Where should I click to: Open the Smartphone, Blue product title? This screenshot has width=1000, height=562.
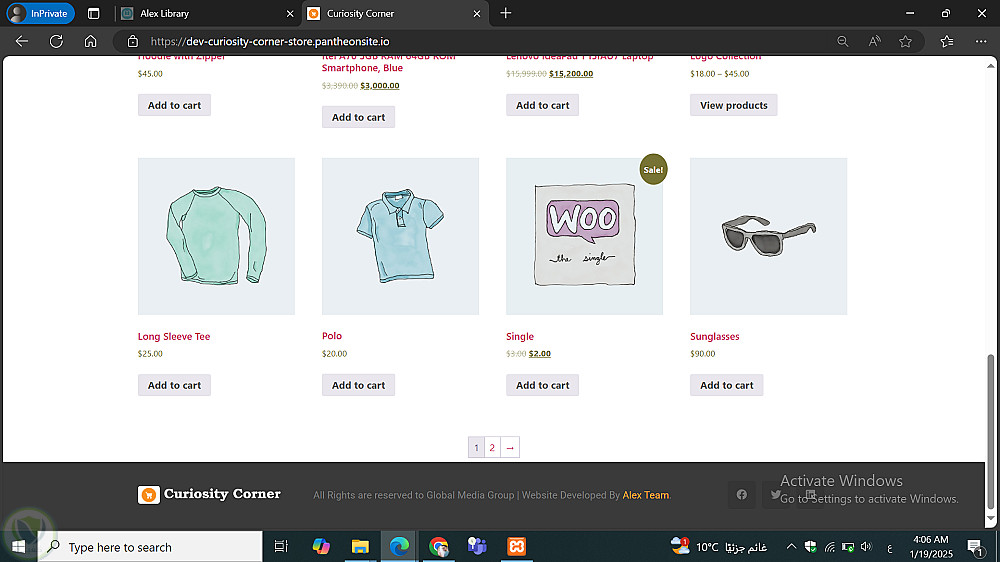(x=388, y=62)
